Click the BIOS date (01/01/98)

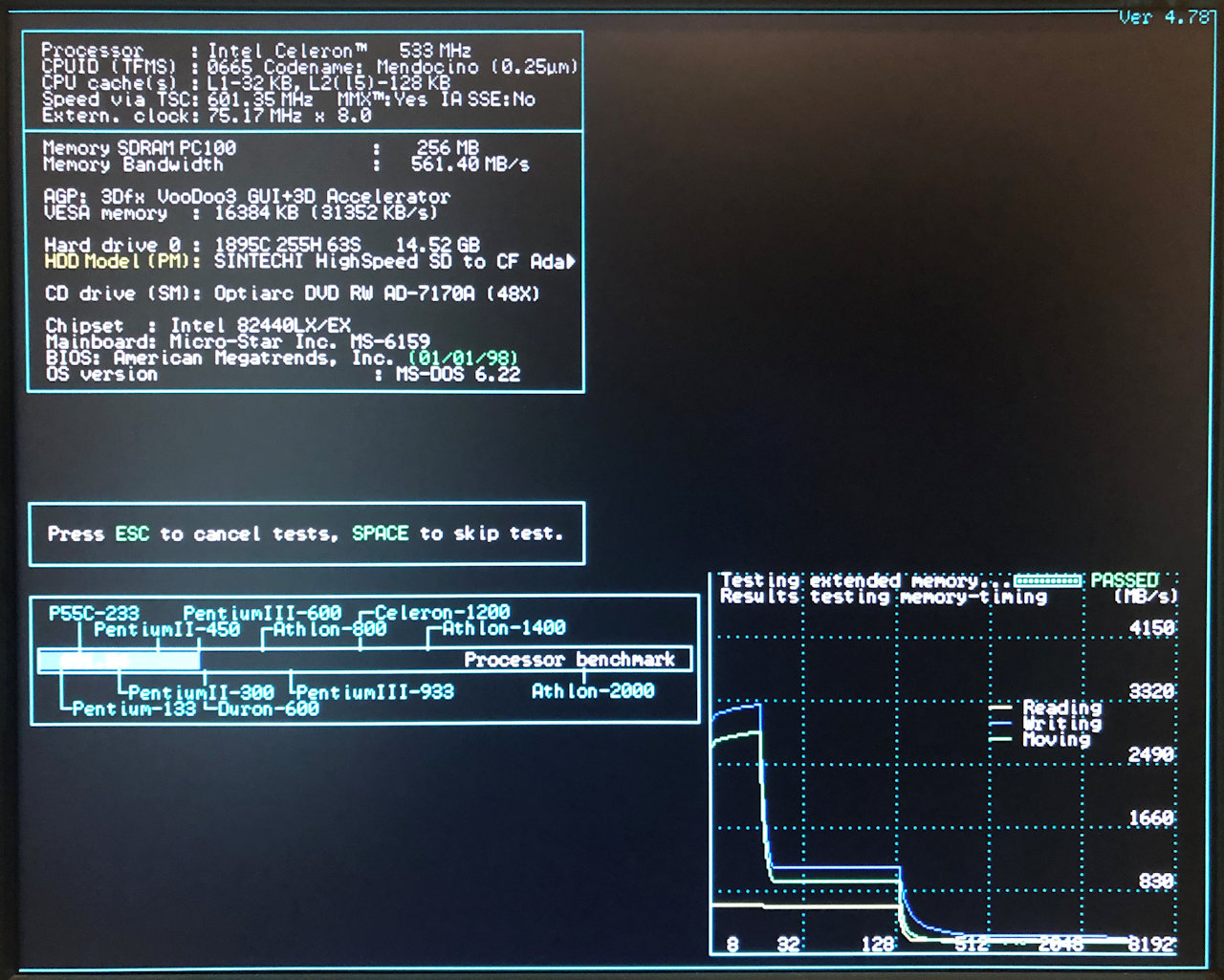coord(463,359)
